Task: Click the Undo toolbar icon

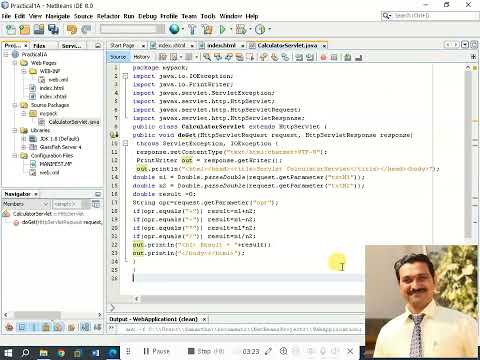Action: [x=72, y=30]
